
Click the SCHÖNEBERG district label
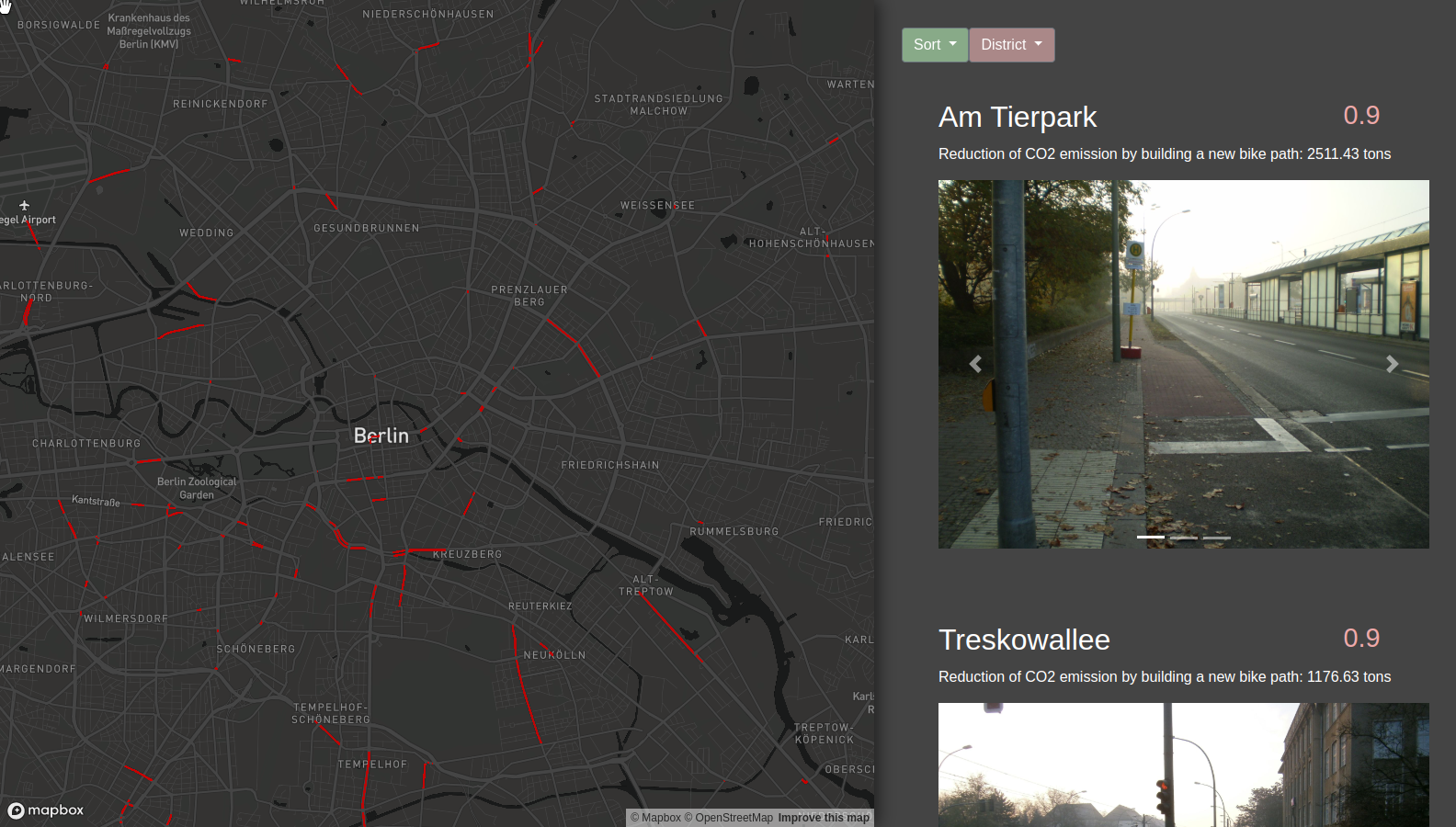pos(256,650)
